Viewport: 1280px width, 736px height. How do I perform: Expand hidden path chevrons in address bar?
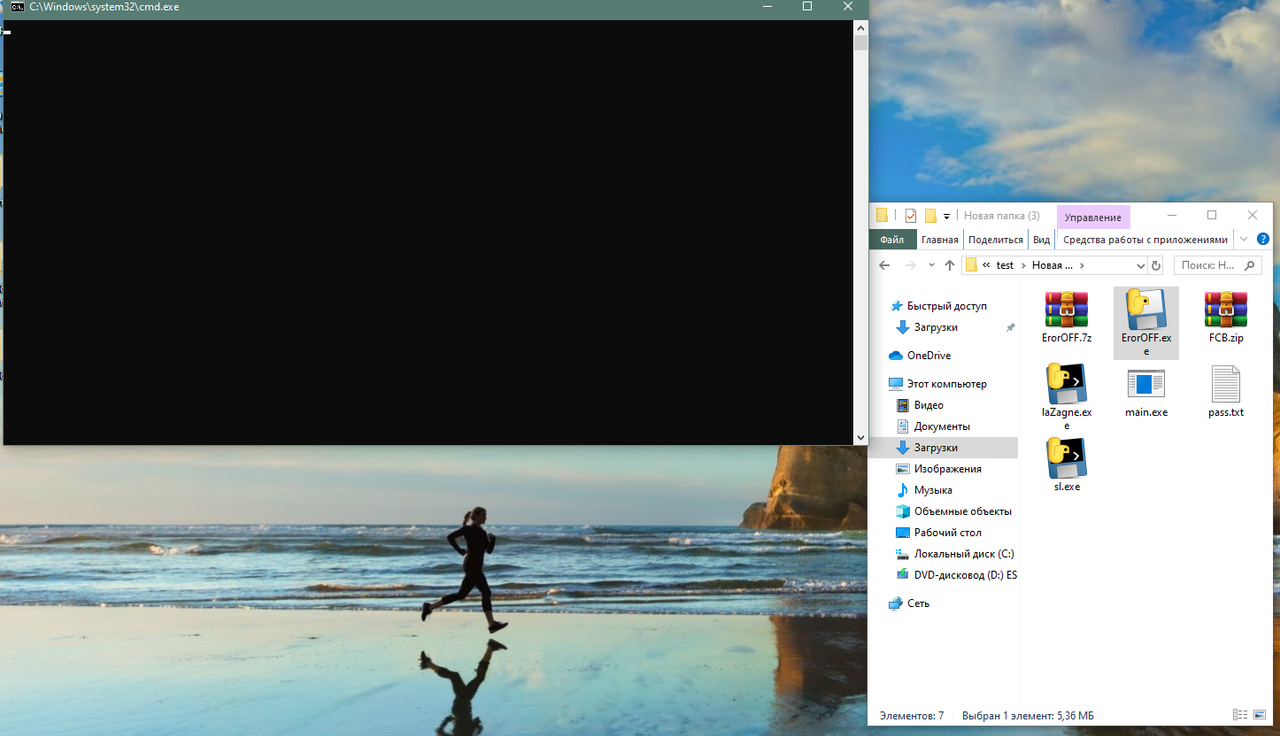click(x=986, y=265)
